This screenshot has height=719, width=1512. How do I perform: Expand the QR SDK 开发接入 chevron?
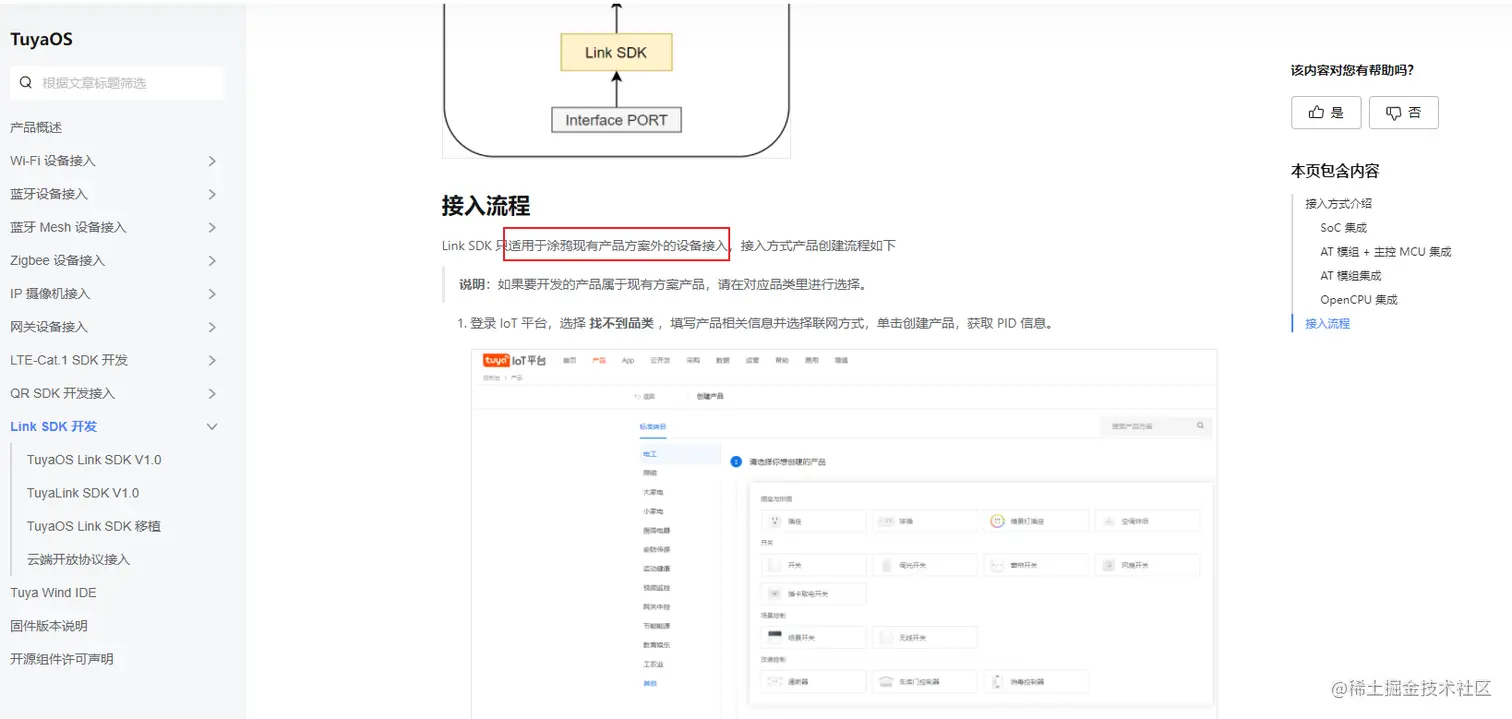[x=212, y=393]
